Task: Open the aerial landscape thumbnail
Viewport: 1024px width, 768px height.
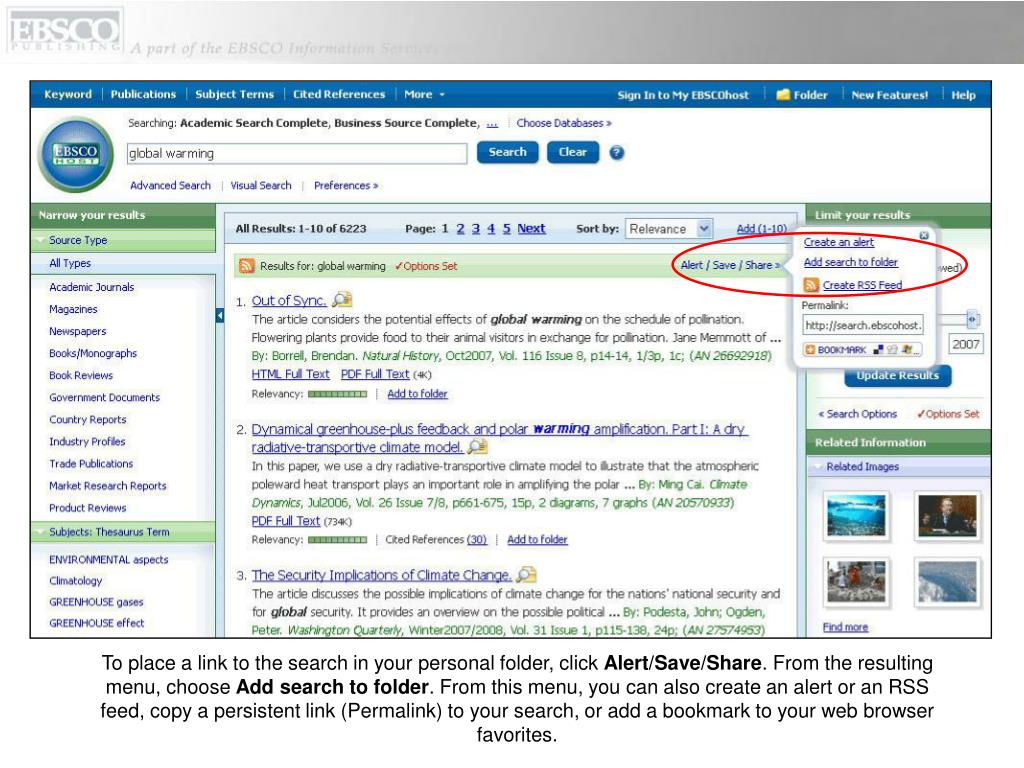Action: coord(947,582)
